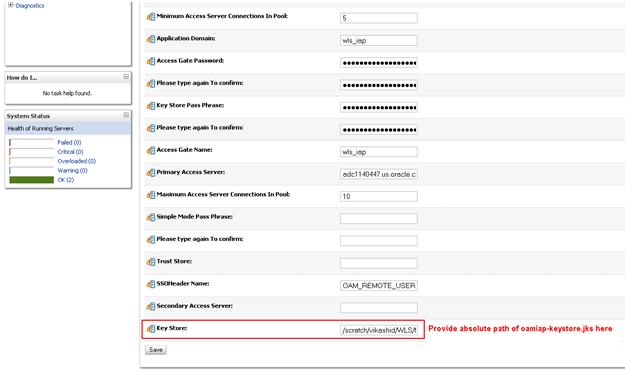625x370 pixels.
Task: Focus the Secondary Access Server field
Action: tap(379, 308)
